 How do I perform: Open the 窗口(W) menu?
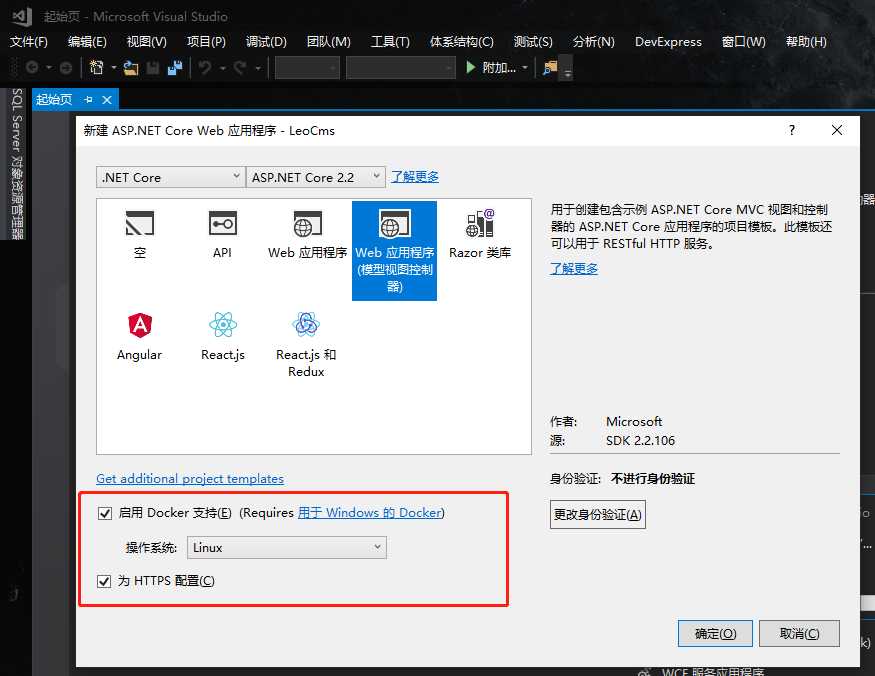point(743,42)
